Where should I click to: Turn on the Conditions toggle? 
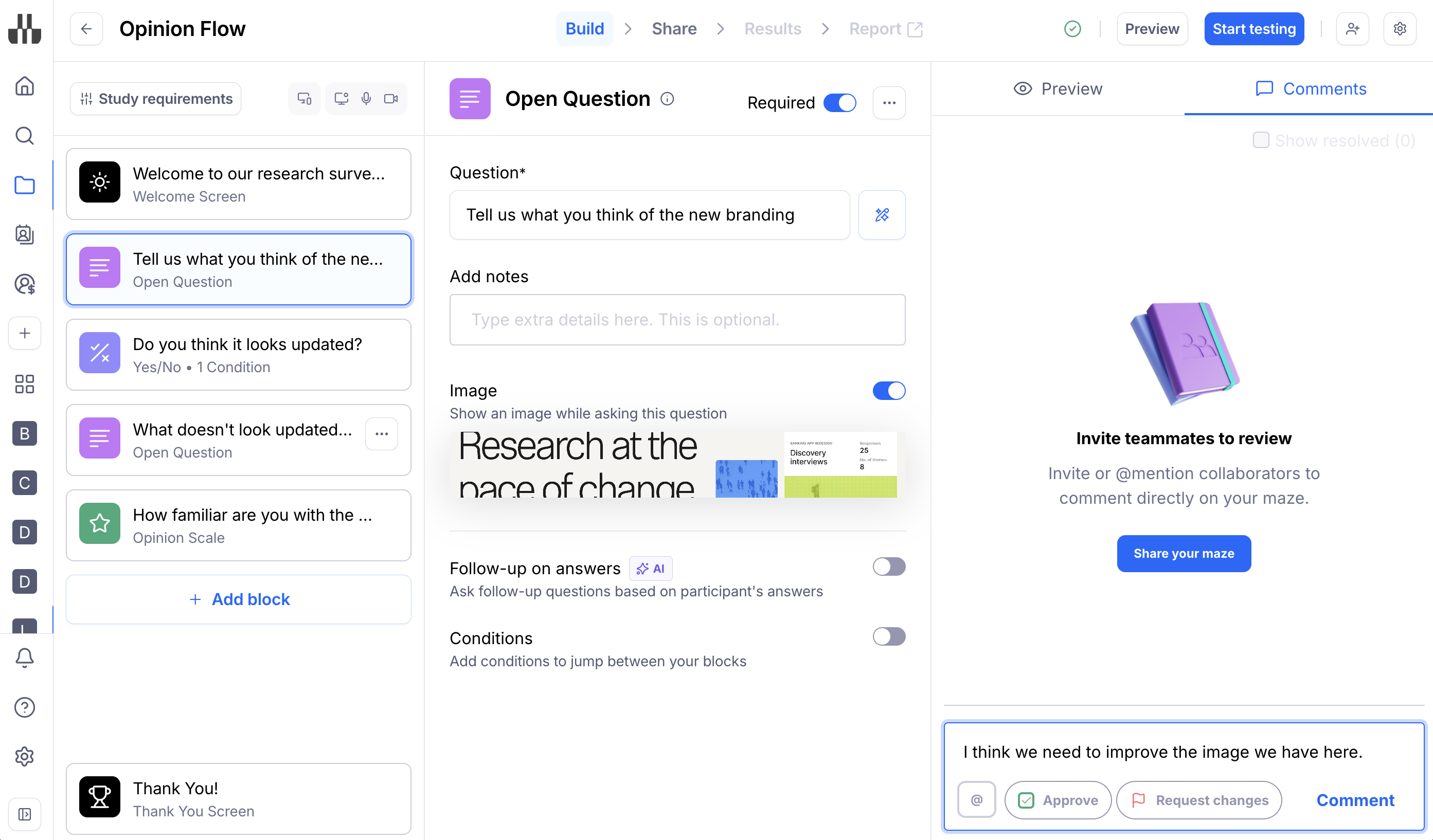tap(888, 636)
